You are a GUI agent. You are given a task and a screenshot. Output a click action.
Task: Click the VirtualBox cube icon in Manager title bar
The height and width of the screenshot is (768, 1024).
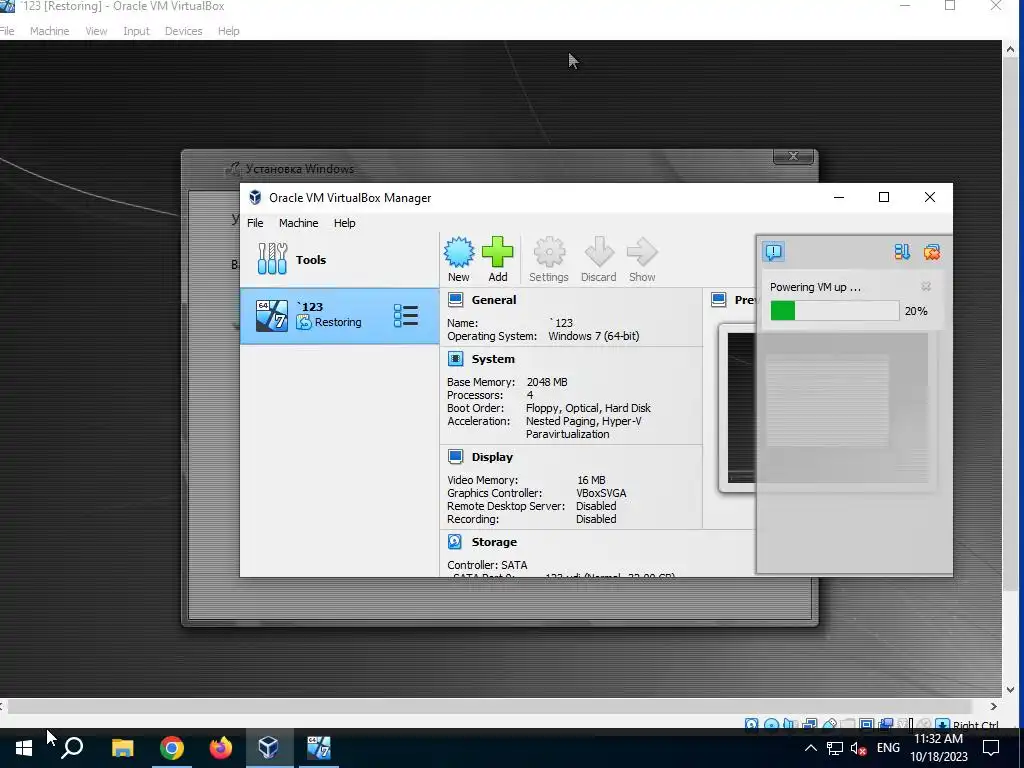tap(255, 197)
